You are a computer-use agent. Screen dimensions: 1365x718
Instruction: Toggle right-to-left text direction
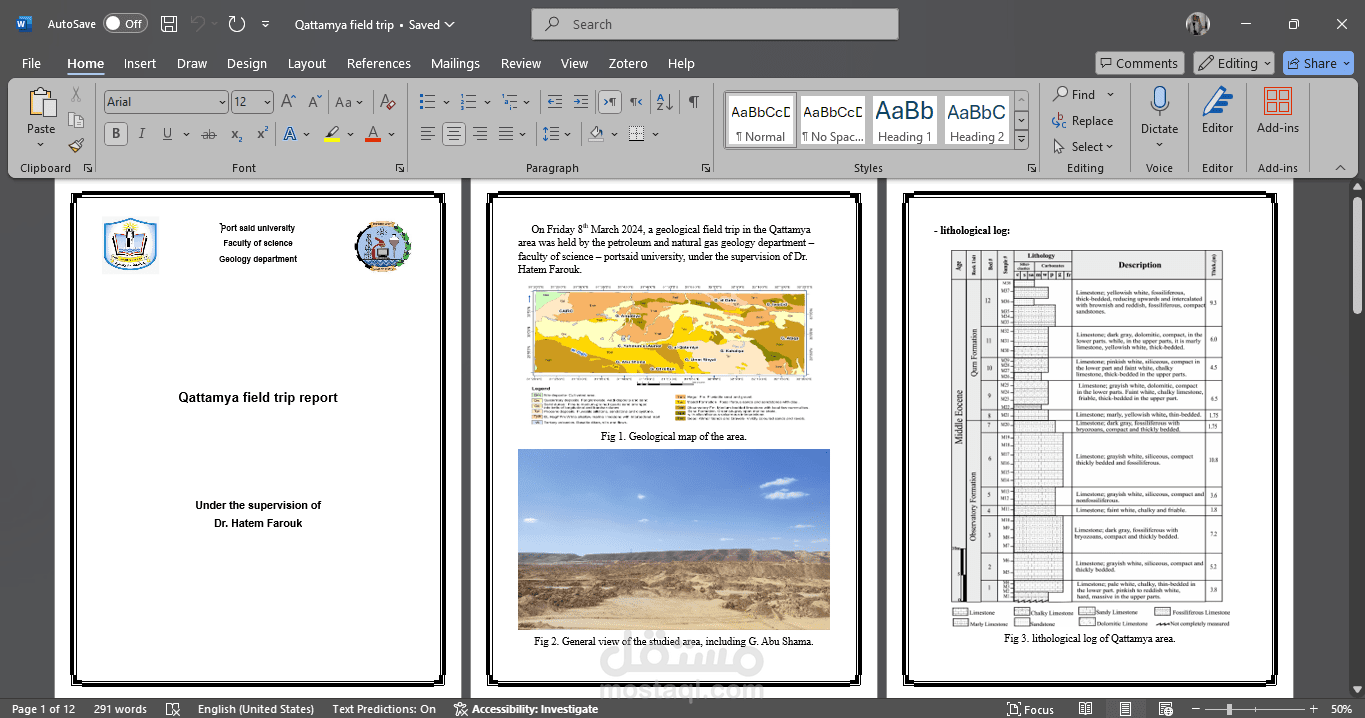point(635,102)
